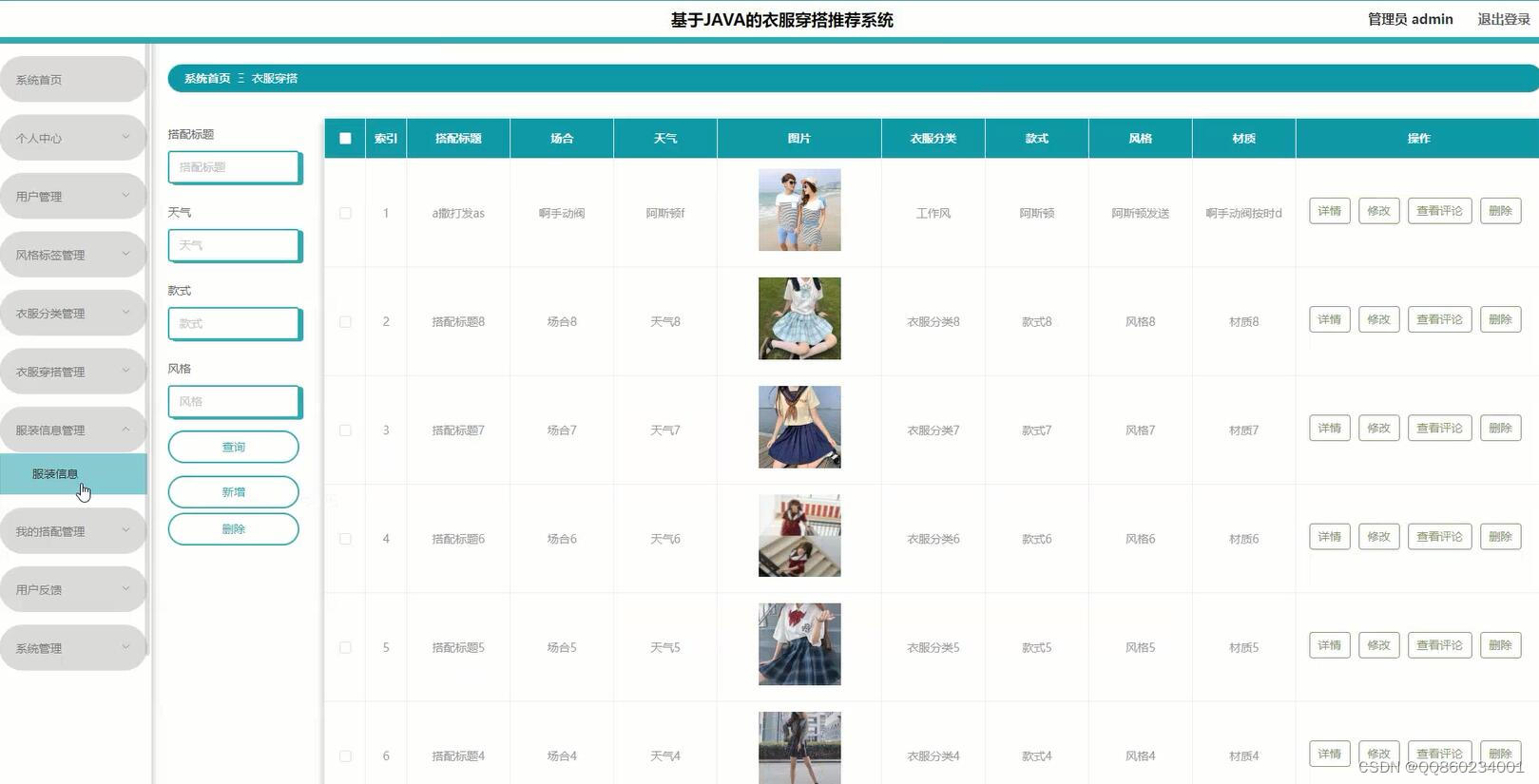Expand the 衣服分类管理 sidebar menu

pos(73,313)
